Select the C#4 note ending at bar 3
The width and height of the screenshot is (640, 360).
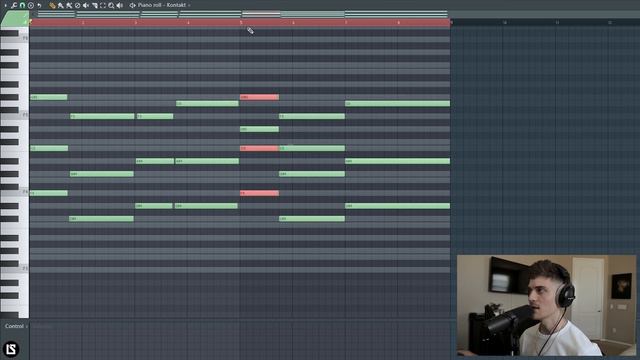point(101,219)
